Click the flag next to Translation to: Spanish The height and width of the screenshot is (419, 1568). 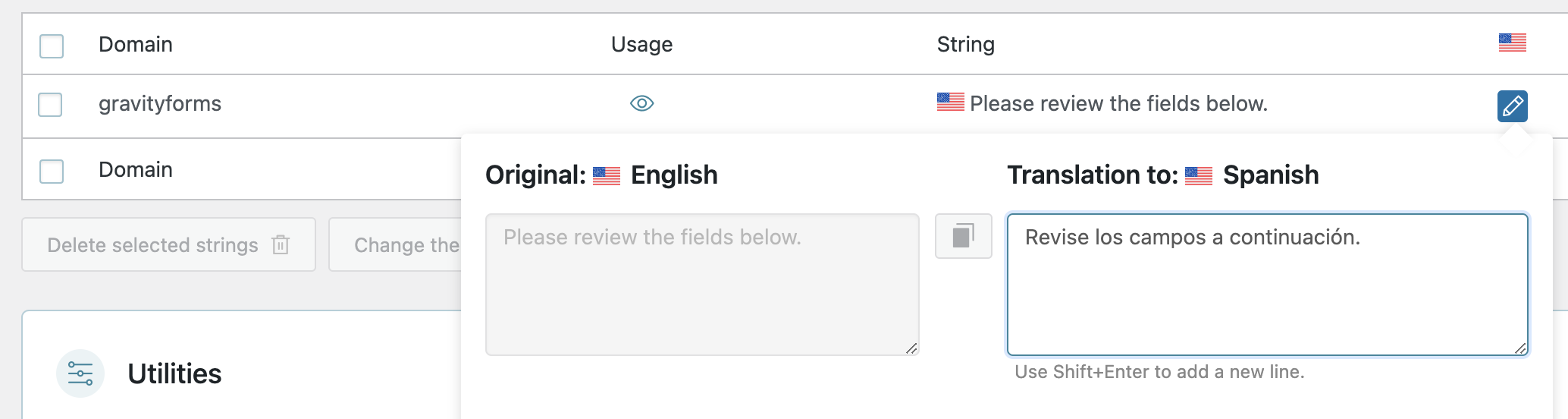pyautogui.click(x=1199, y=176)
